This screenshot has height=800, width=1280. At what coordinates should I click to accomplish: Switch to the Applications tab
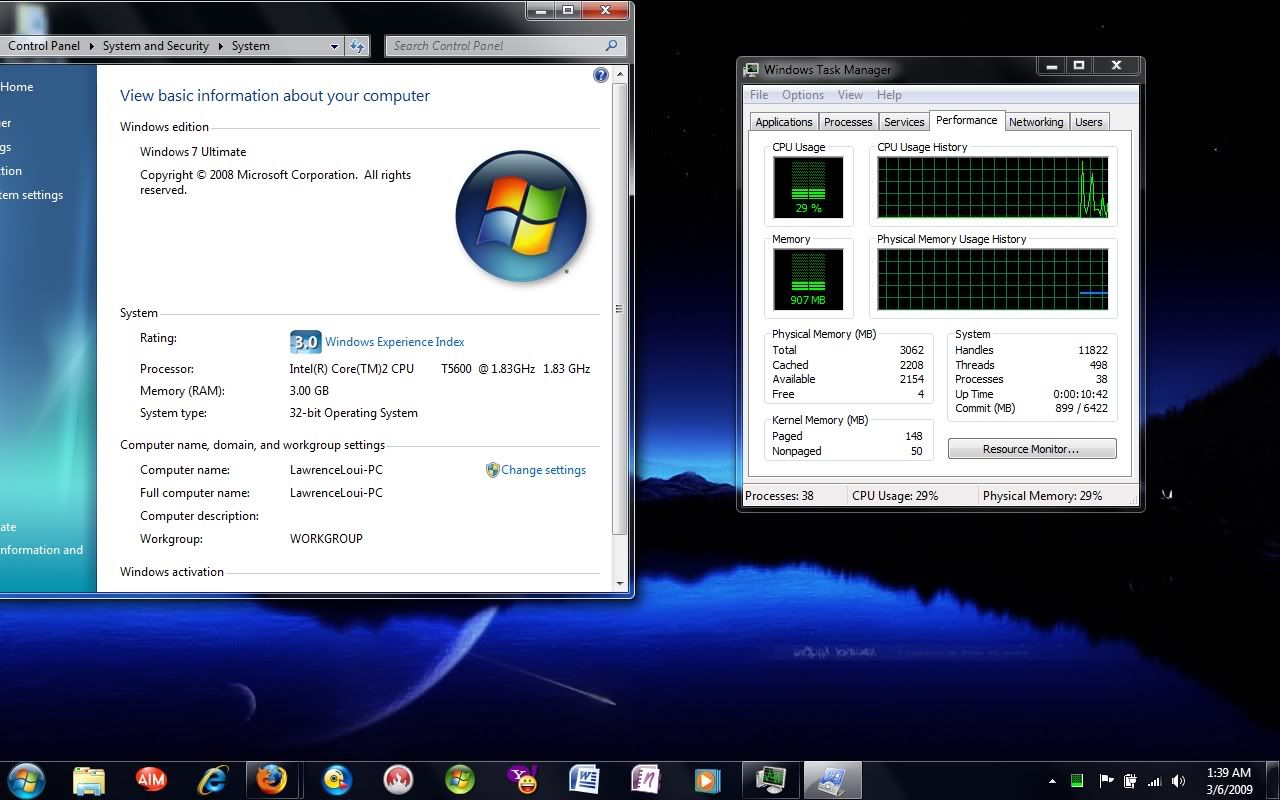[x=784, y=122]
